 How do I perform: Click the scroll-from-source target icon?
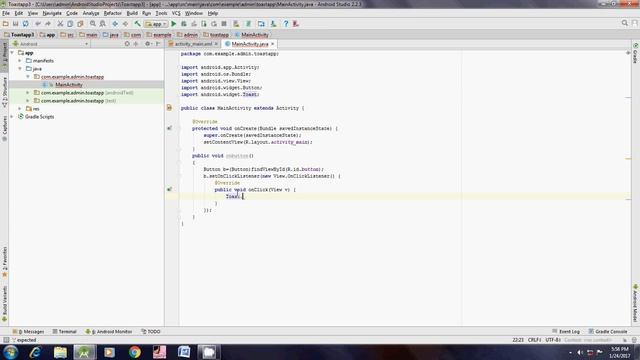tap(127, 44)
